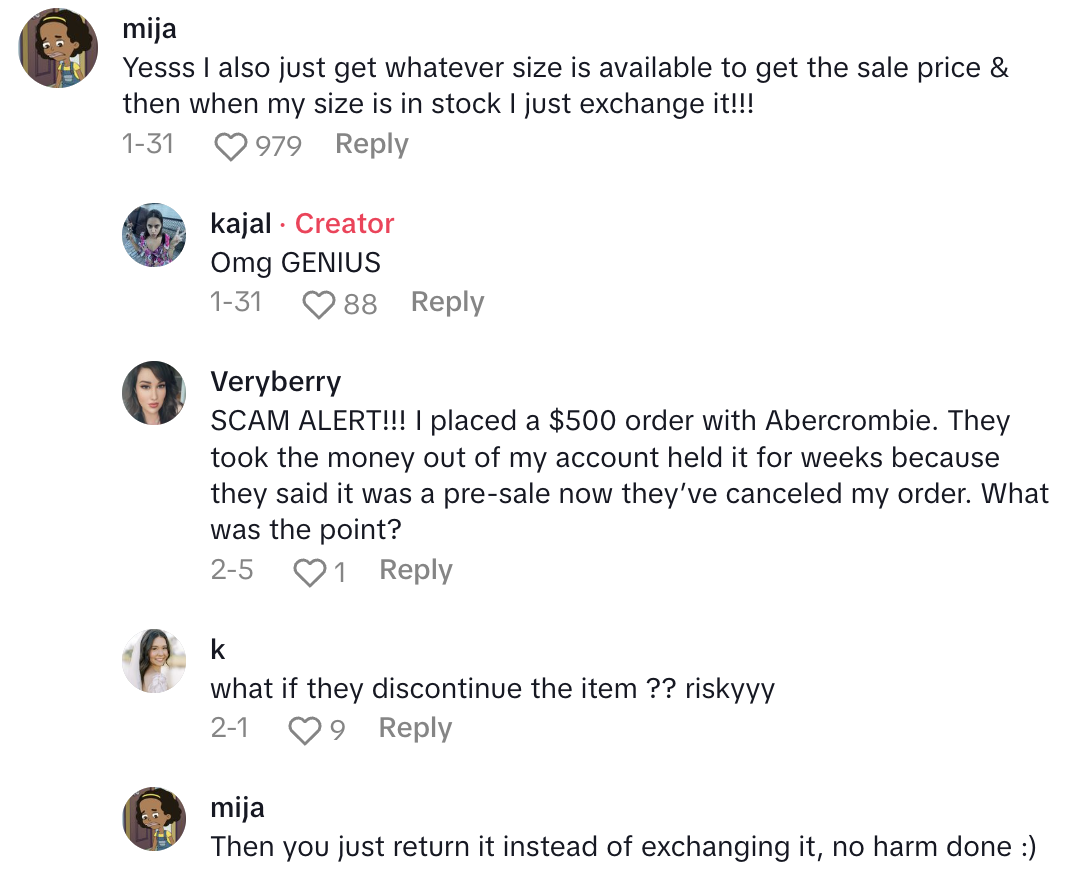Image resolution: width=1066 pixels, height=874 pixels.
Task: Open mija username on top comment
Action: pos(149,29)
